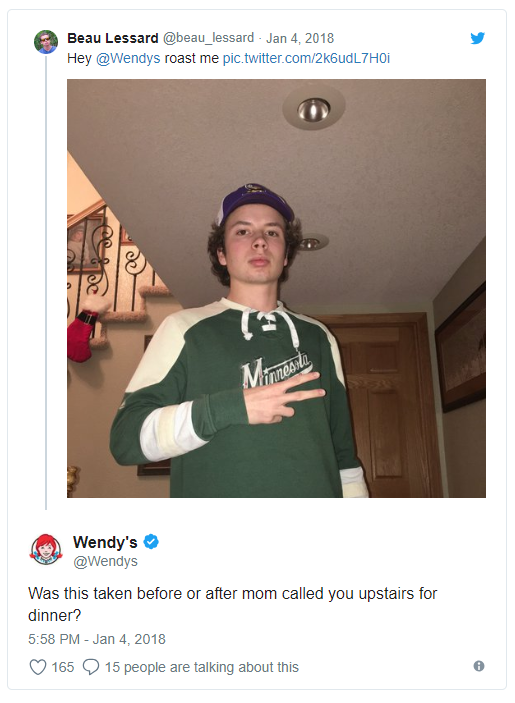Open the attached photo of the green jersey

coord(276,288)
